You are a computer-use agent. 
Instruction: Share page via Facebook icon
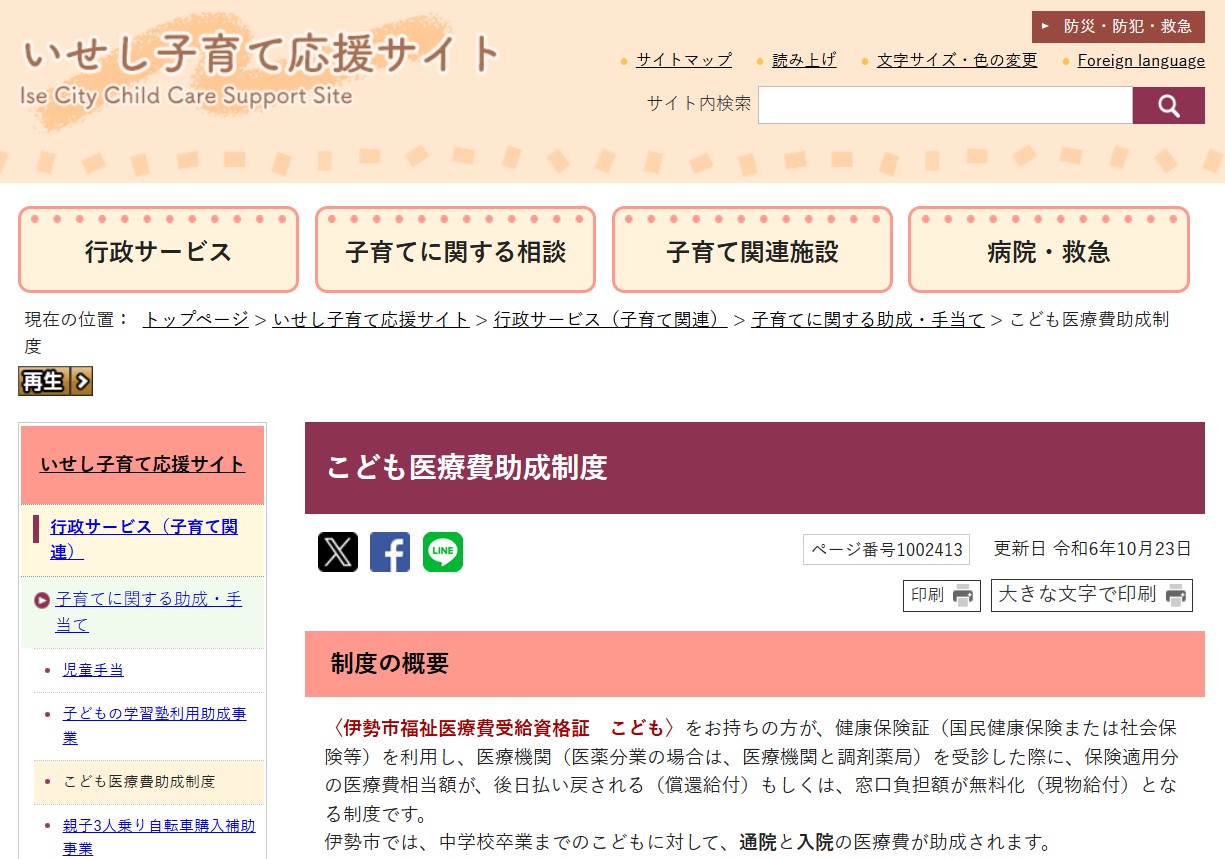pyautogui.click(x=390, y=552)
